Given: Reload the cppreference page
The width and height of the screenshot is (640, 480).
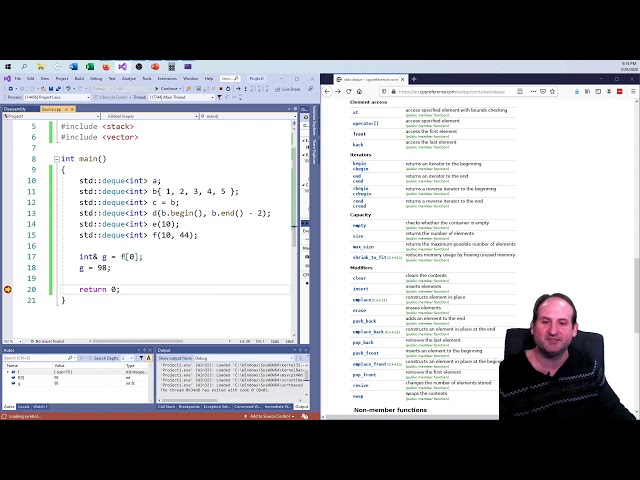Looking at the screenshot, I should (349, 91).
